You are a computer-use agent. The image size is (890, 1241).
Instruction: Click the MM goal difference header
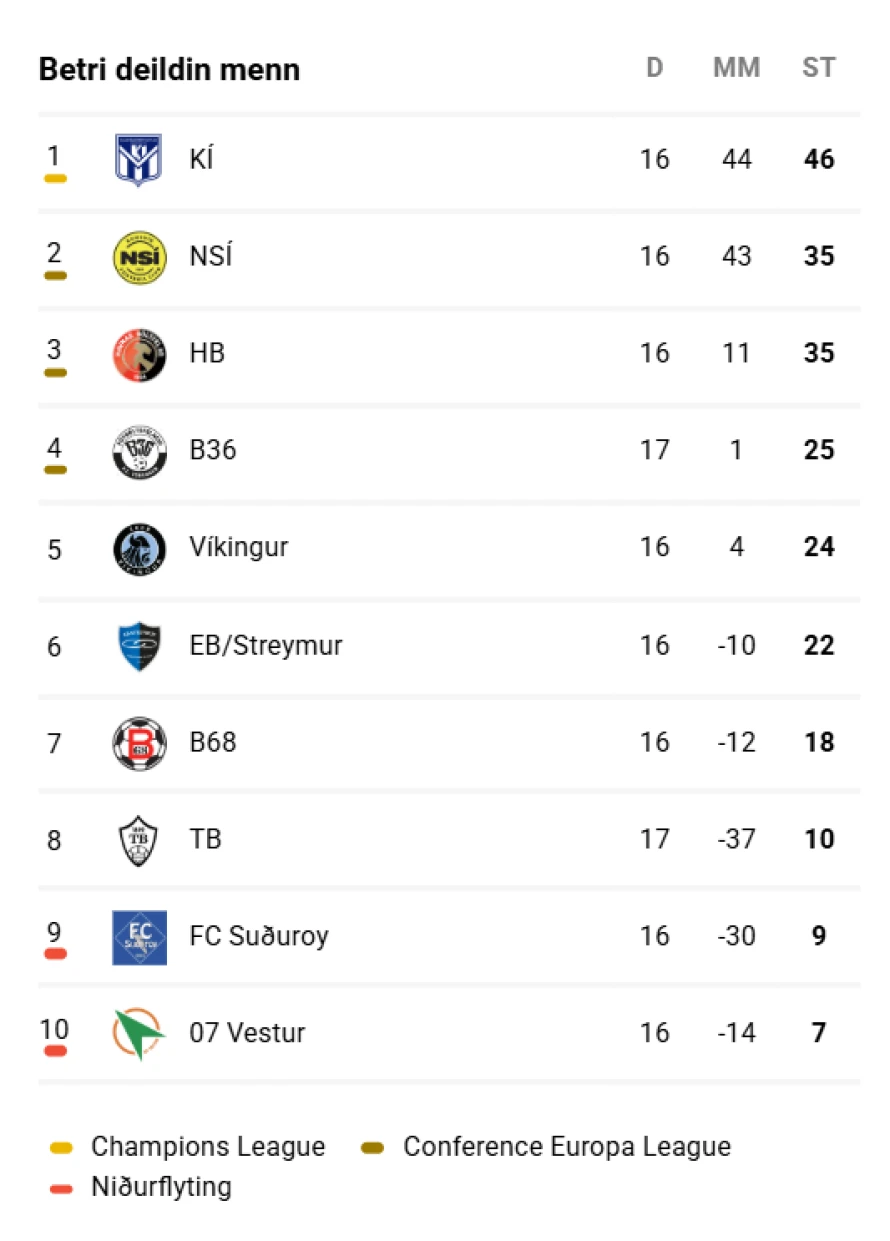[736, 68]
